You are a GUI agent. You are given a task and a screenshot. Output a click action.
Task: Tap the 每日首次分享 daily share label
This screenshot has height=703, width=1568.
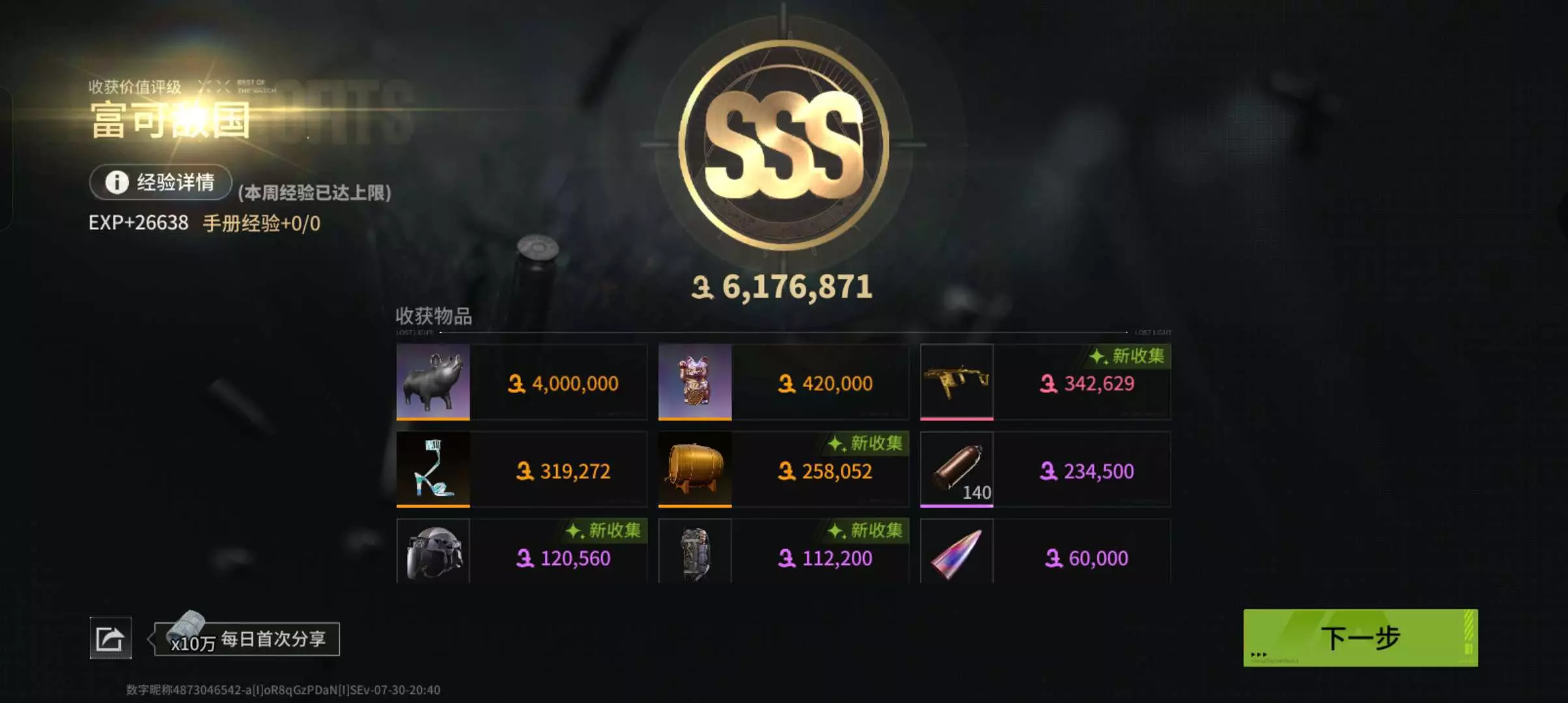tap(273, 639)
